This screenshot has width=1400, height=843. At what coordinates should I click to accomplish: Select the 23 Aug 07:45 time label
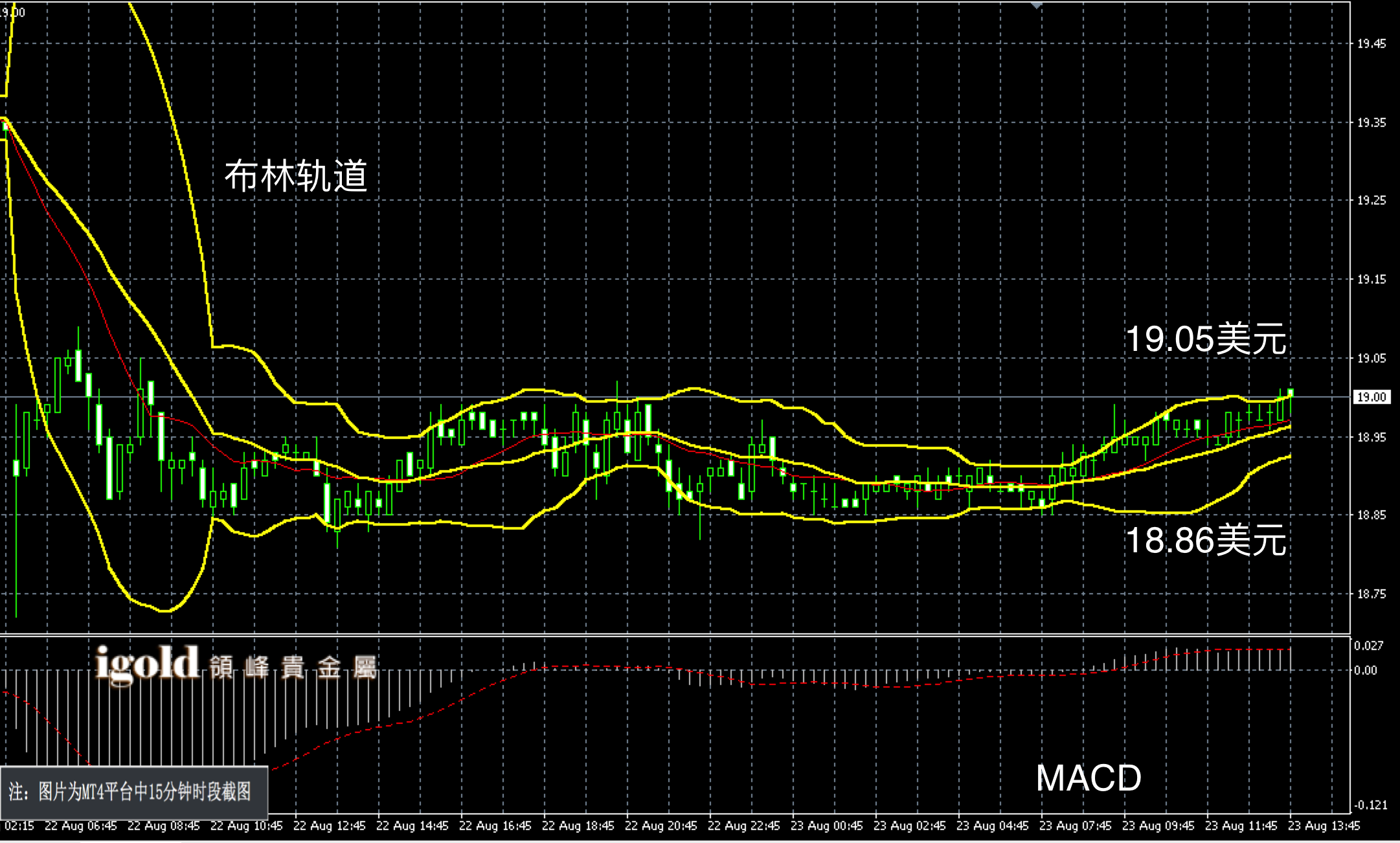(1075, 826)
